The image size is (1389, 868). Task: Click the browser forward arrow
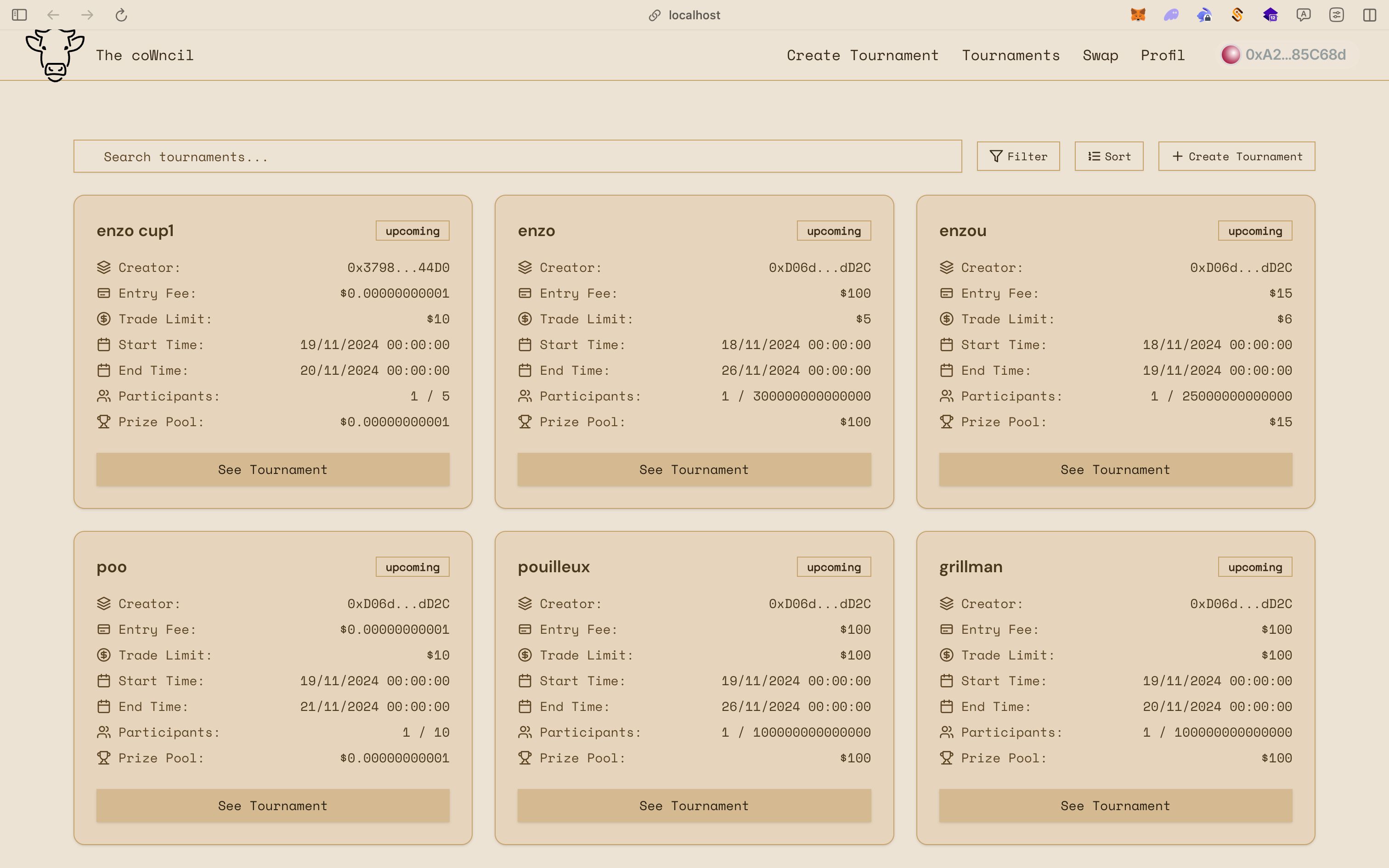click(x=87, y=15)
